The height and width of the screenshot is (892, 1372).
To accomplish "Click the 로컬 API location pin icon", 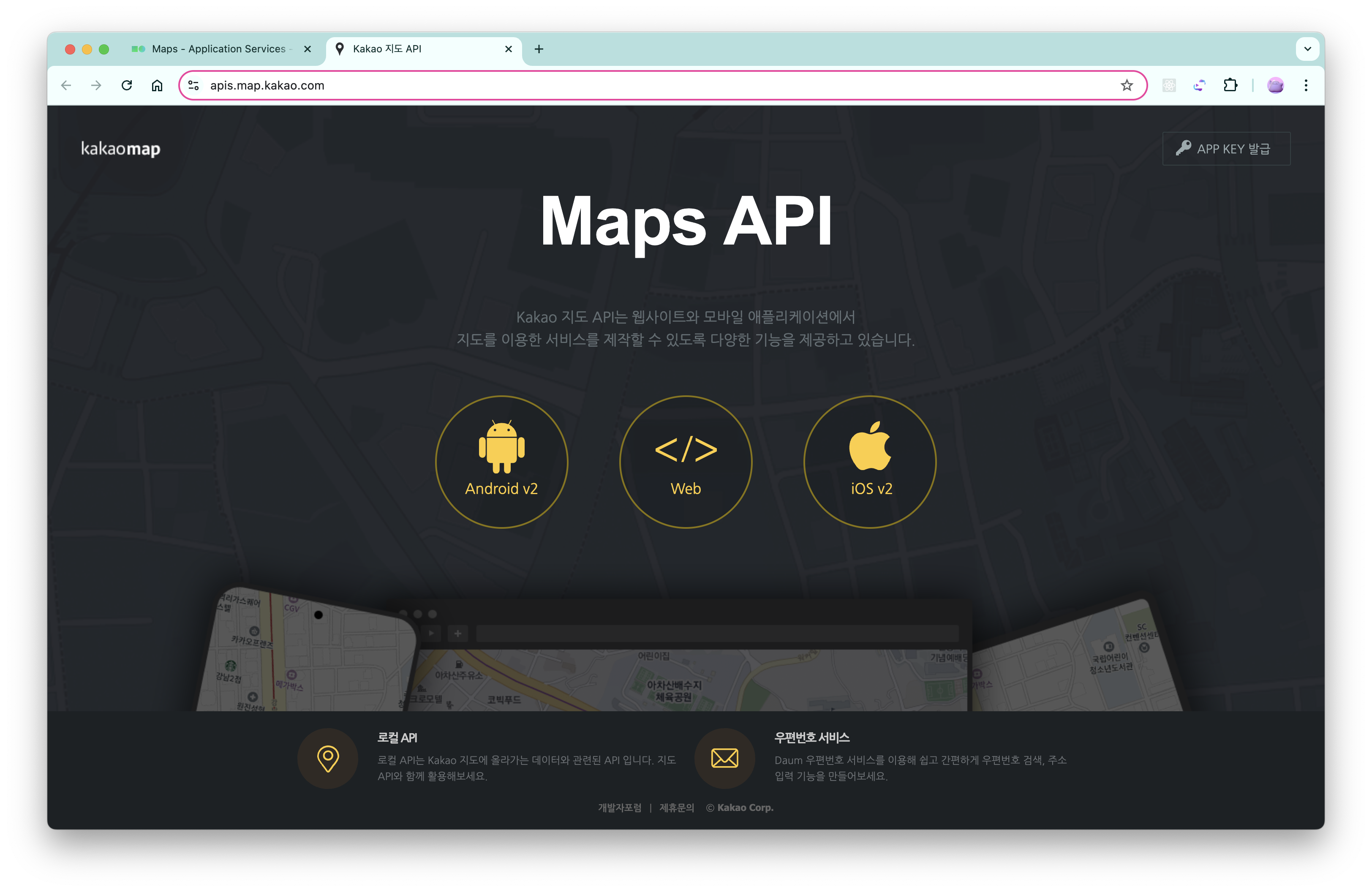I will pyautogui.click(x=327, y=758).
